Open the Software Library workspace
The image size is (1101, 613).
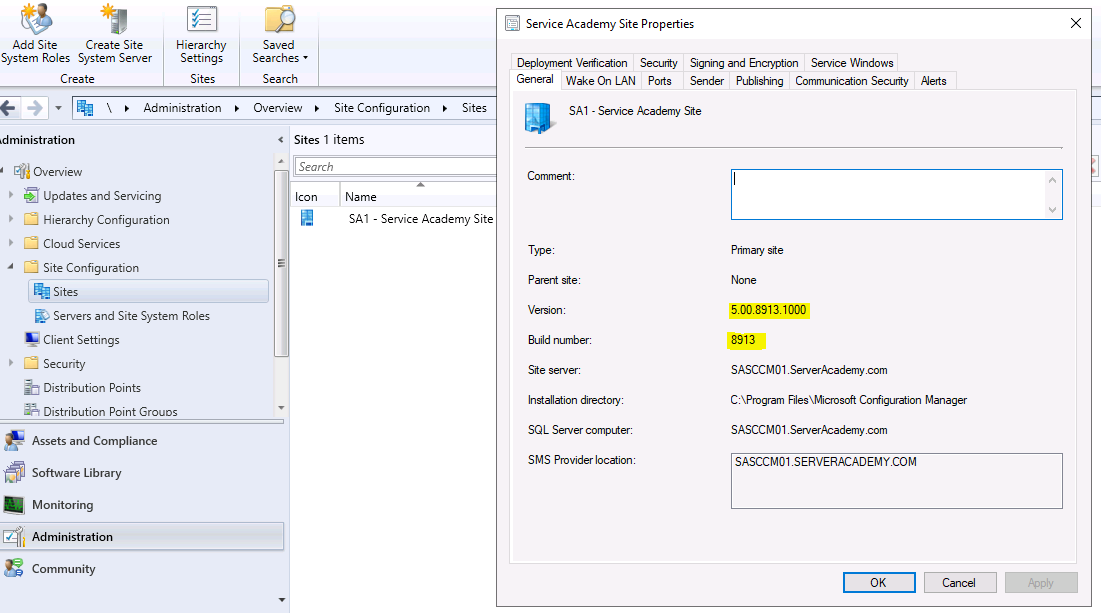[x=76, y=473]
